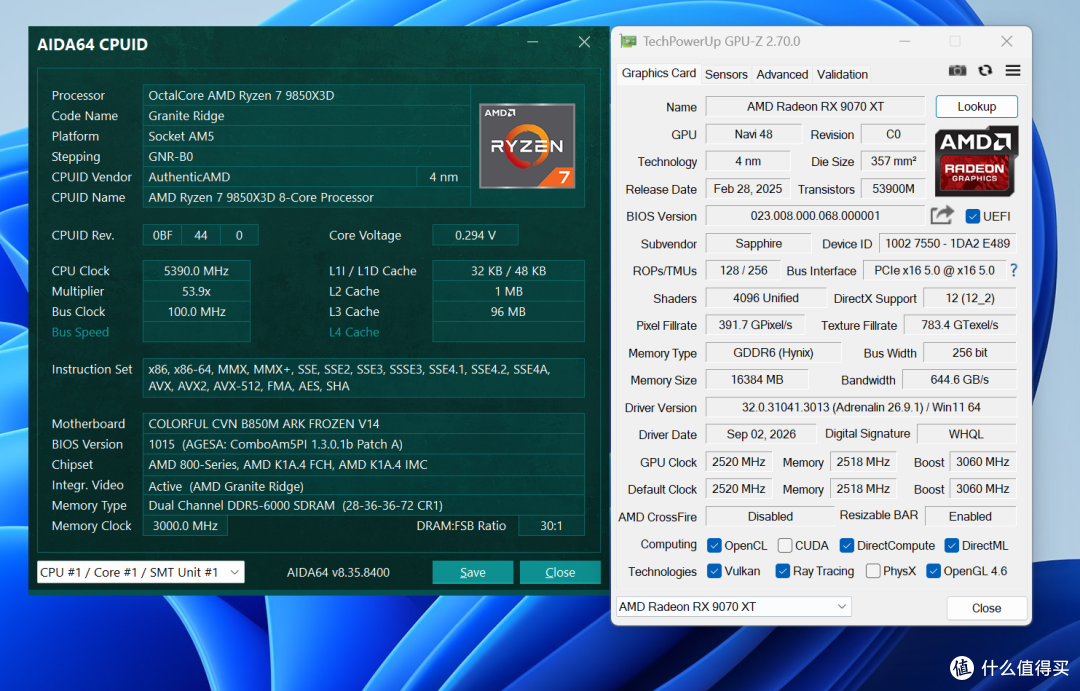This screenshot has width=1080, height=691.
Task: Click the Core Voltage value 0.294 V
Action: click(475, 235)
